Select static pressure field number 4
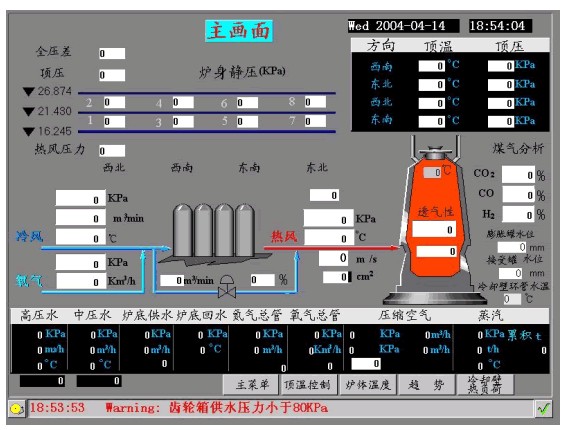569x430 pixels. [x=183, y=102]
